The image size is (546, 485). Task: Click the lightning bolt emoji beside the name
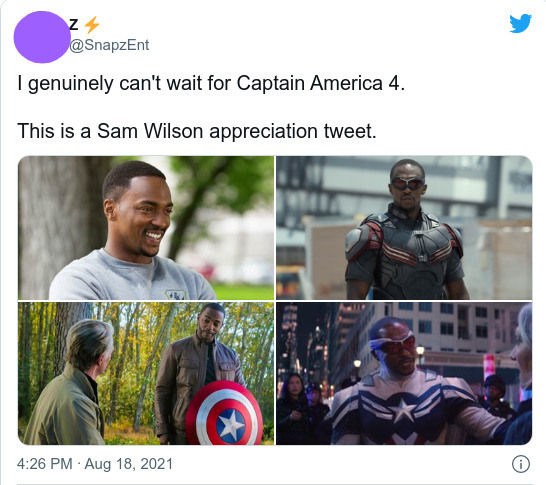pos(92,25)
